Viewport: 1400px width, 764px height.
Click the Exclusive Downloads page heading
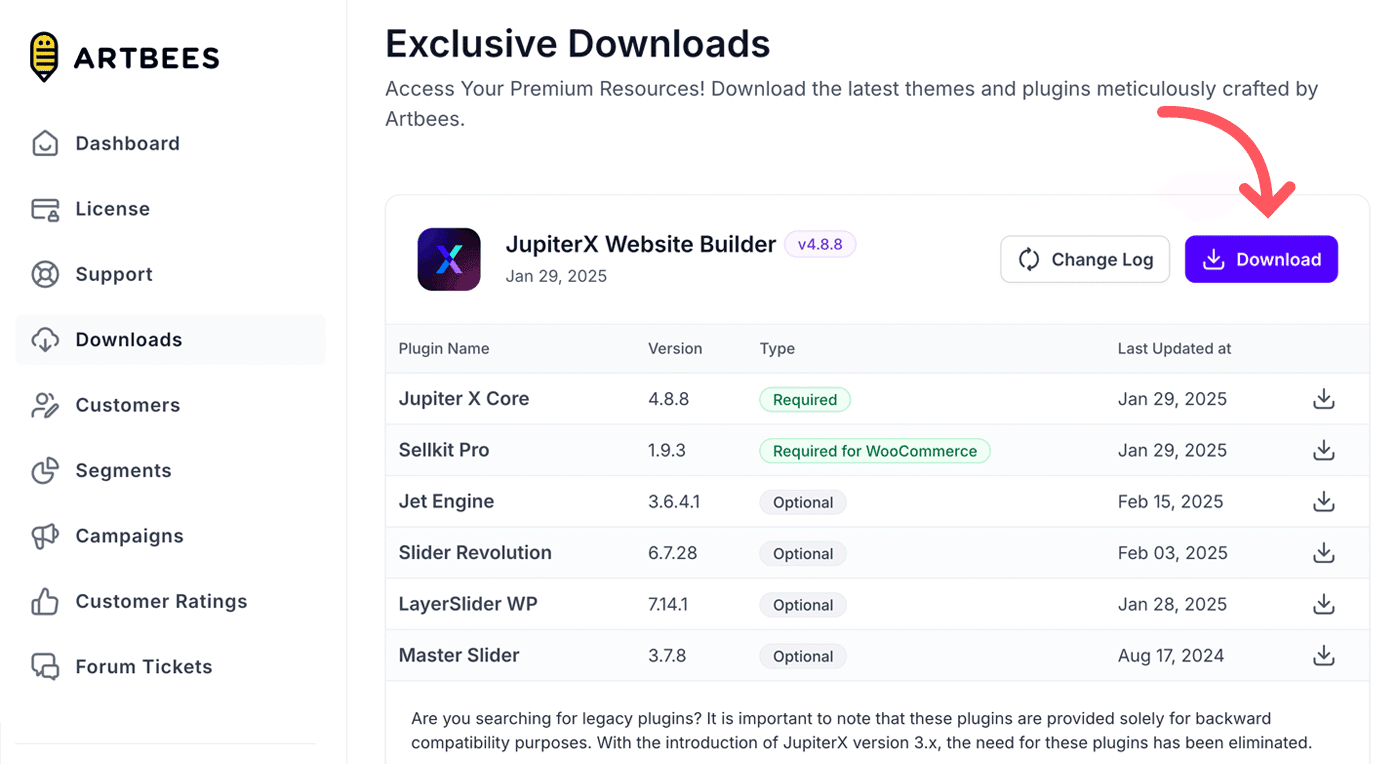[578, 44]
